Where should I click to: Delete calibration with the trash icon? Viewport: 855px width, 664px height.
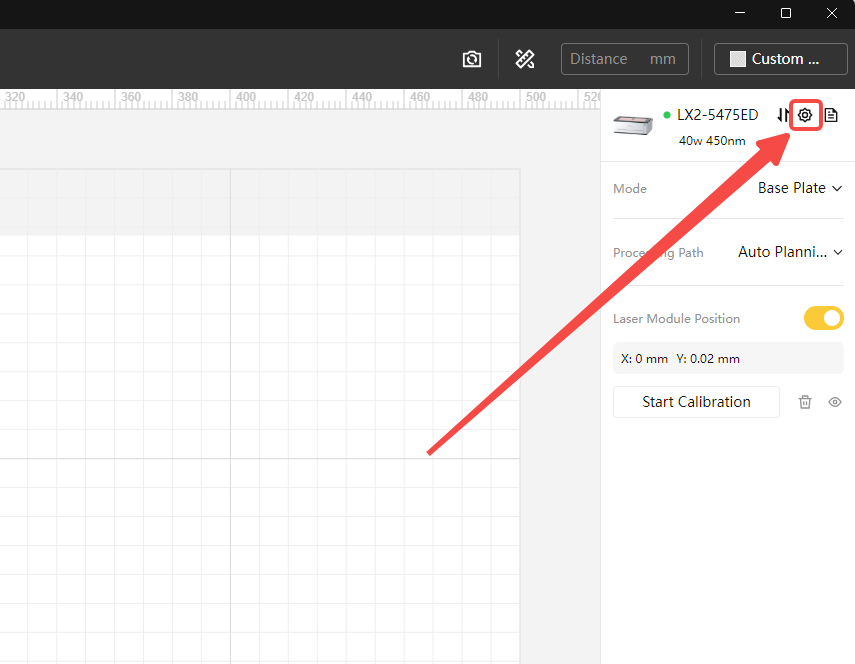pos(805,402)
